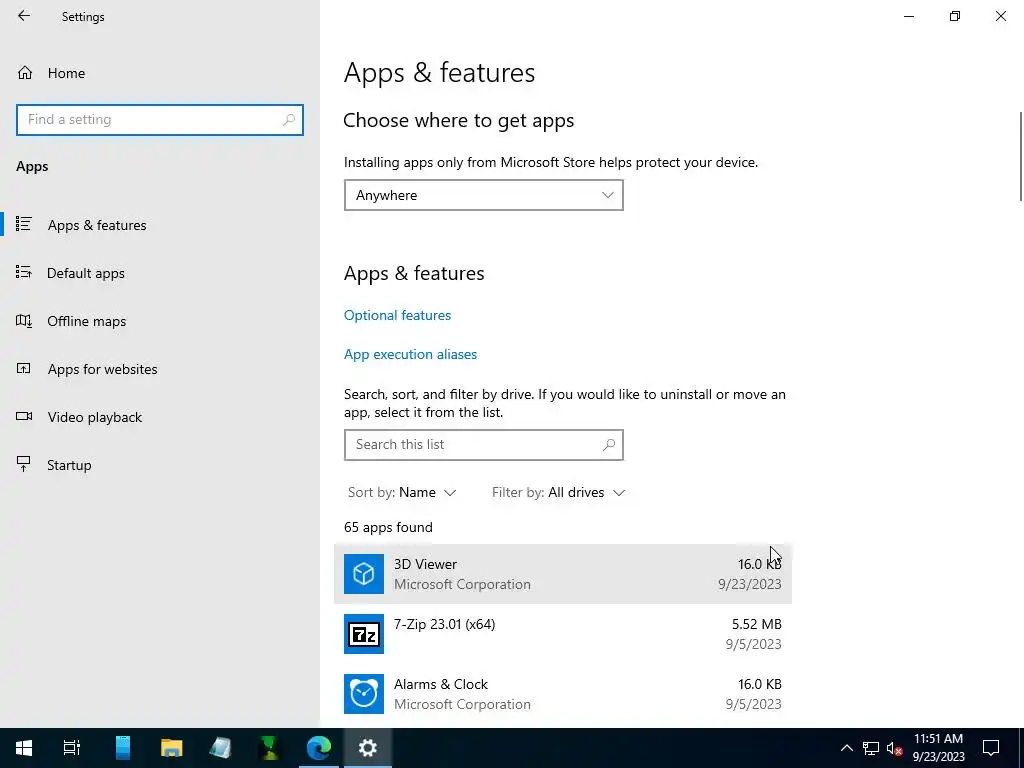The width and height of the screenshot is (1024, 768).
Task: Open Startup apps settings
Action: (x=69, y=465)
